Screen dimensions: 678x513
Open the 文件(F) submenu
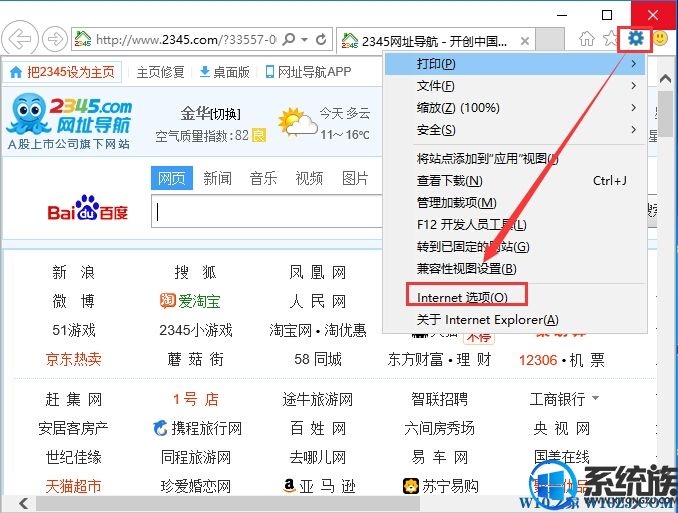point(515,86)
